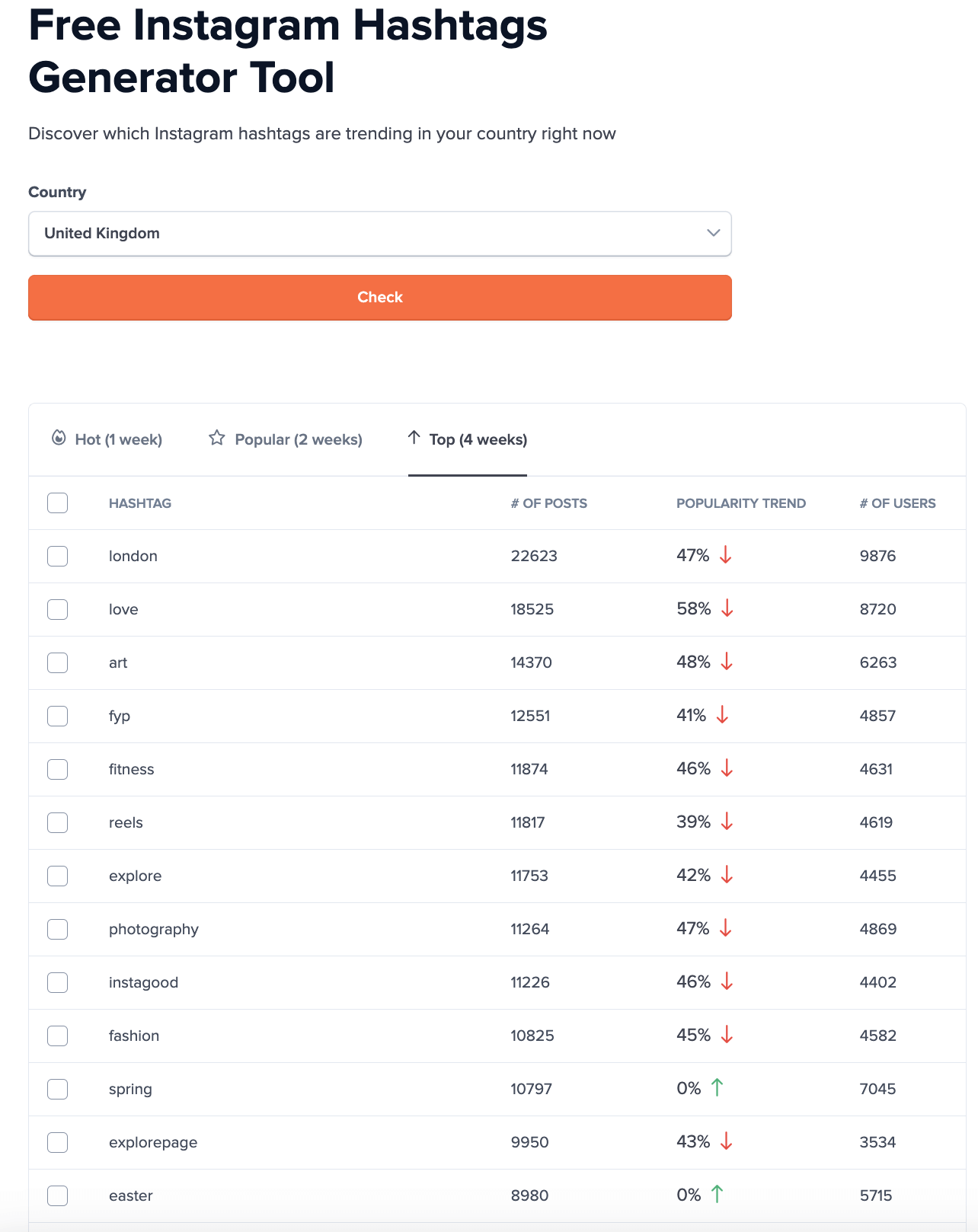This screenshot has height=1232, width=978.
Task: Sort by # OF POSTS column header
Action: click(548, 503)
